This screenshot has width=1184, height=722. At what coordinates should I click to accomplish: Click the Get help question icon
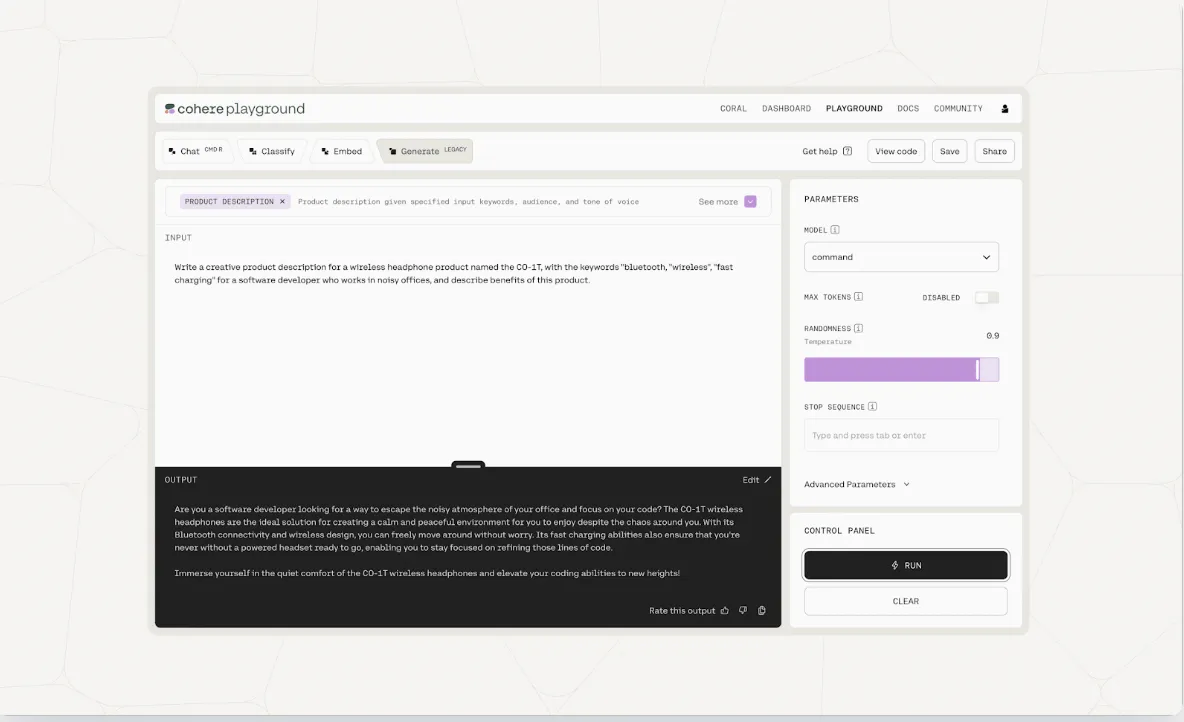847,151
